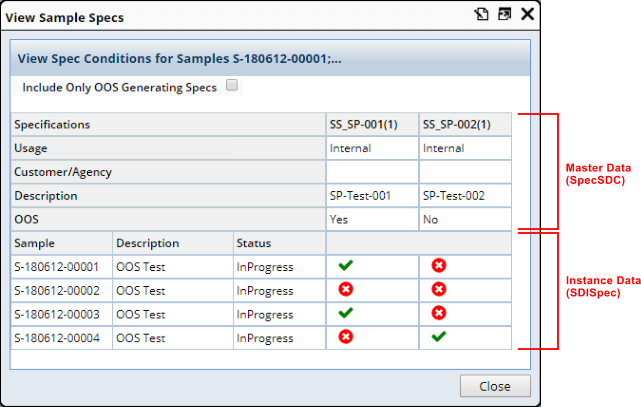641x407 pixels.
Task: Click red X for S-180612-00002 under SS_SP-001
Action: [345, 289]
